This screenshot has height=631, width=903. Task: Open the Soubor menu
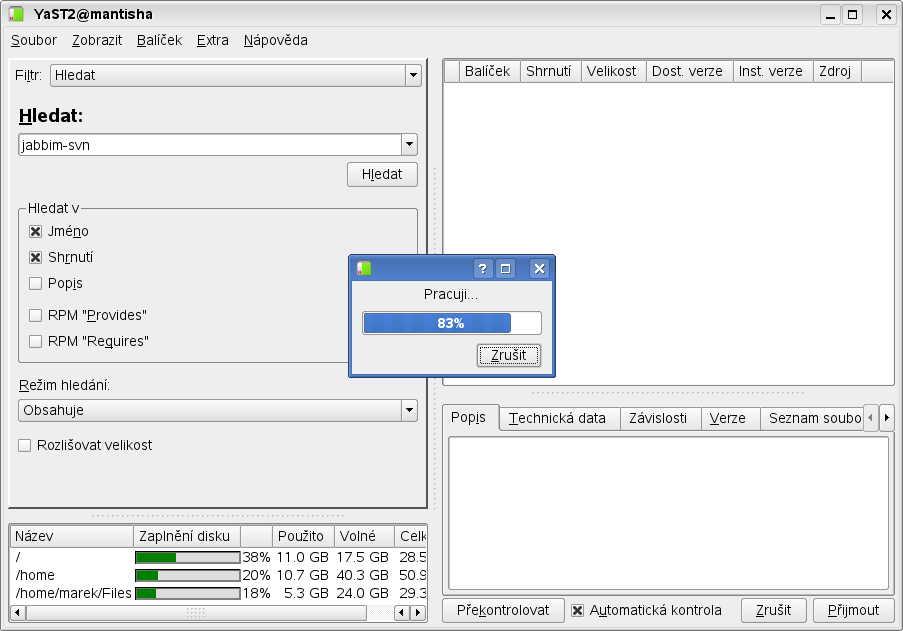pyautogui.click(x=34, y=40)
